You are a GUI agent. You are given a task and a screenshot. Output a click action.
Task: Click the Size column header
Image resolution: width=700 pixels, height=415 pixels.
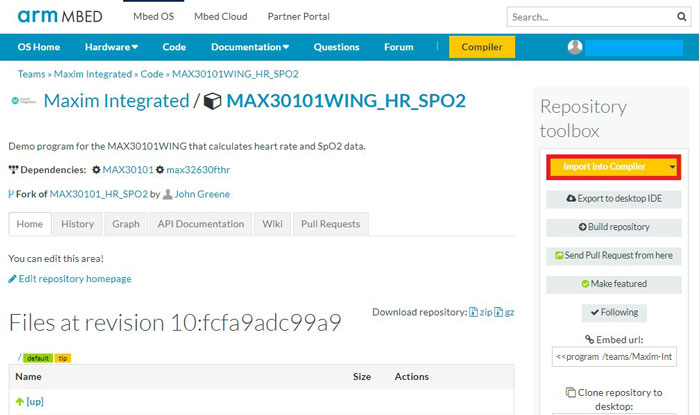click(x=362, y=377)
